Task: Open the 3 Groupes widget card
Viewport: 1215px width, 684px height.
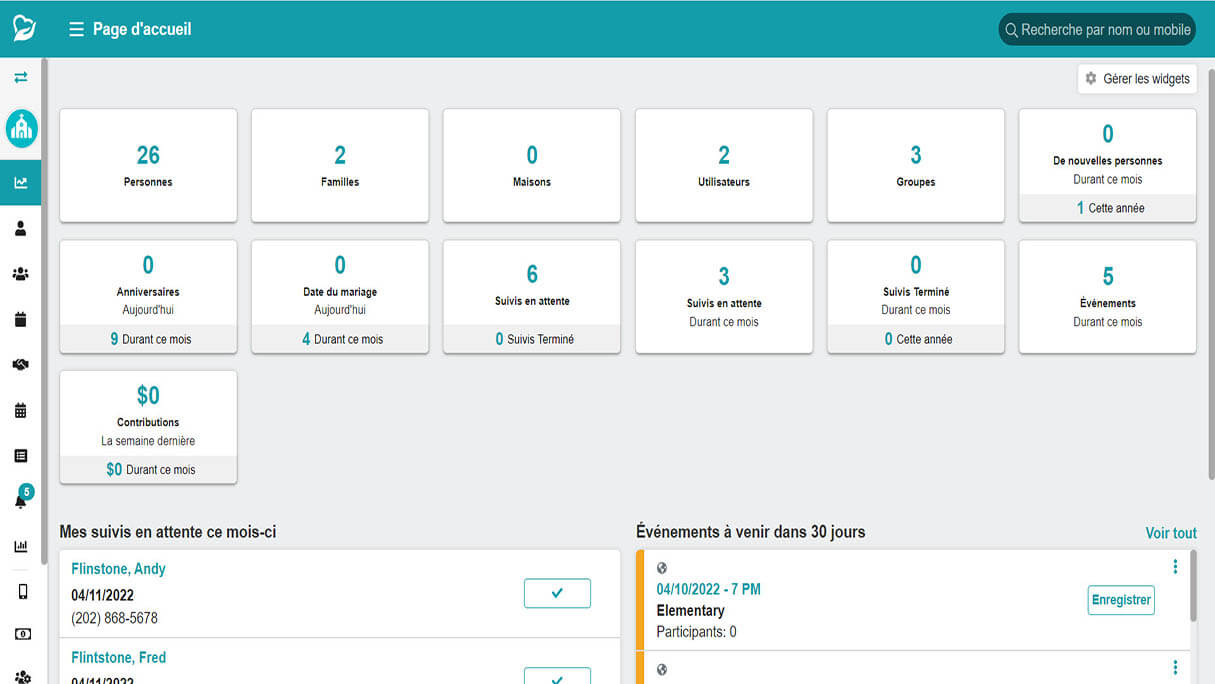Action: (x=916, y=165)
